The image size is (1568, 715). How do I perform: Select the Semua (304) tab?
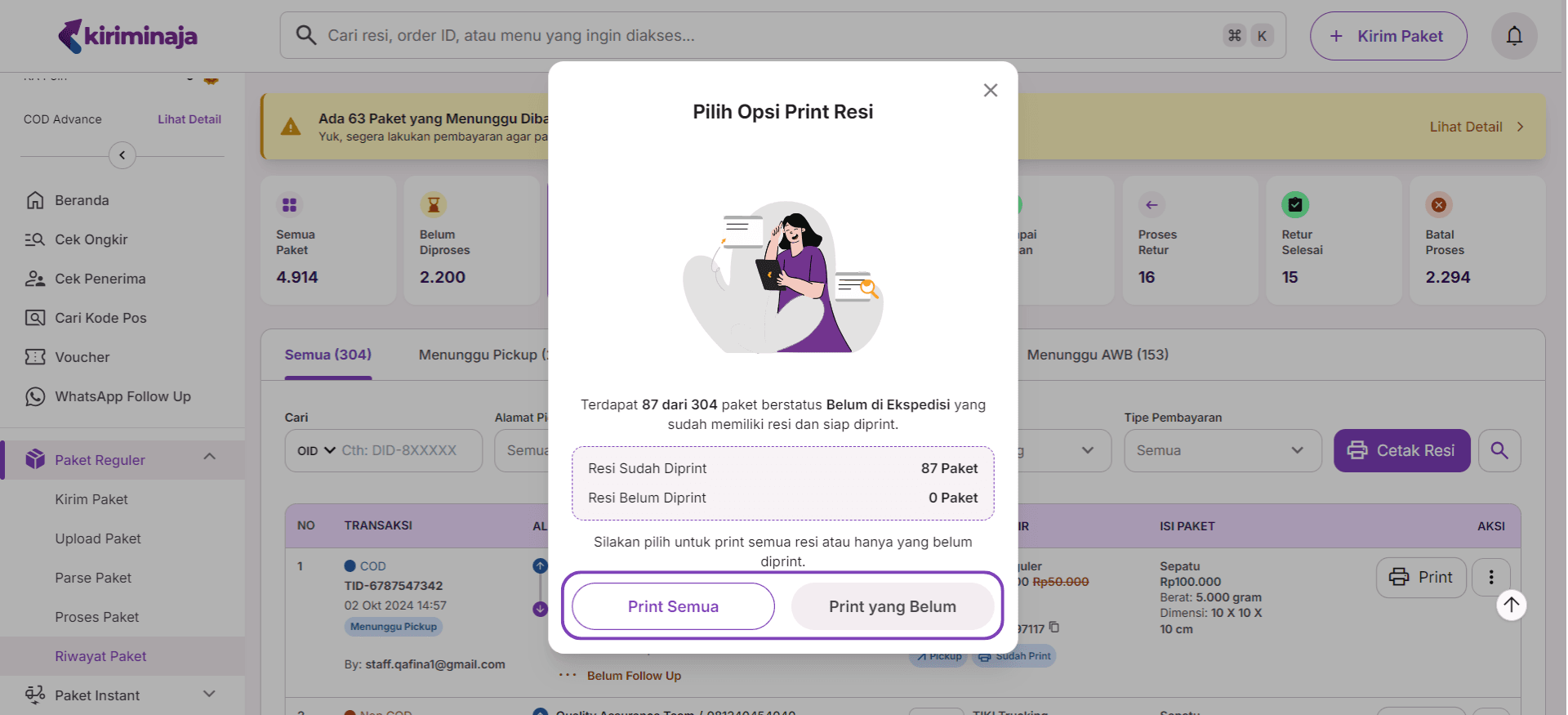click(x=327, y=355)
